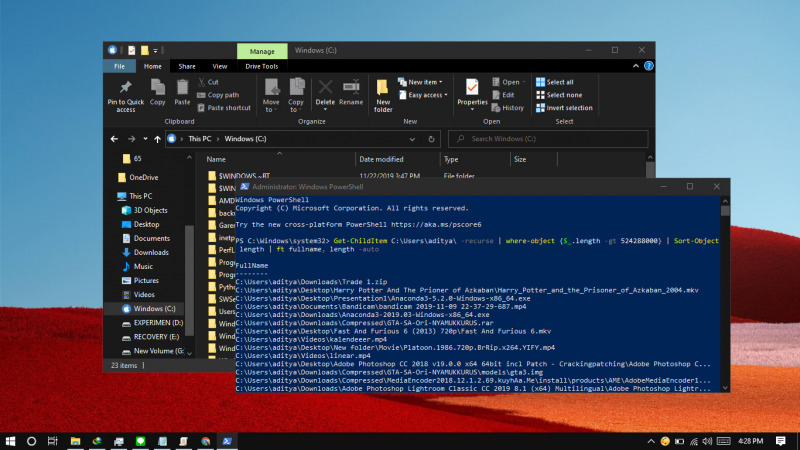Click Select none in ribbon

click(559, 95)
